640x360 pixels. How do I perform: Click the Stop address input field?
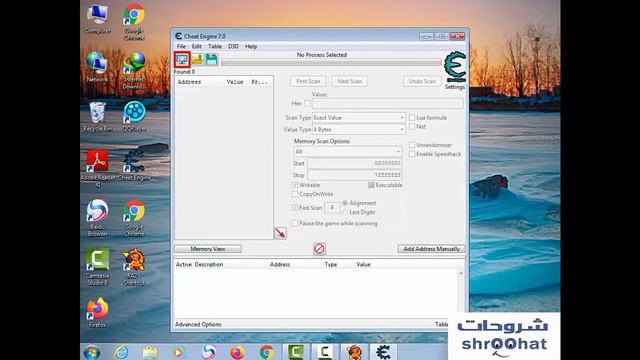click(x=355, y=175)
